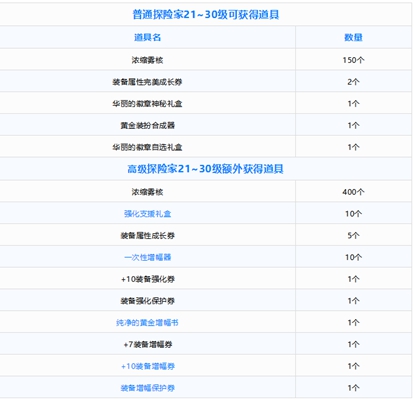The height and width of the screenshot is (400, 414).
Task: Select the 黄金装扮合成器 cell
Action: tap(147, 126)
